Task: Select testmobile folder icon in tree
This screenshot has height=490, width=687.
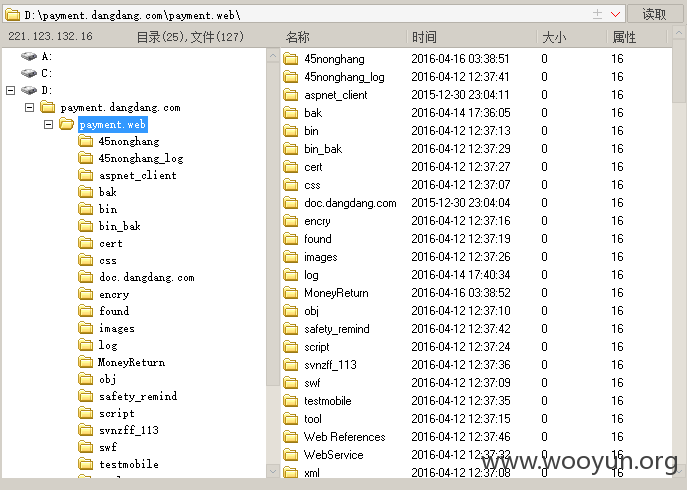Action: point(85,464)
